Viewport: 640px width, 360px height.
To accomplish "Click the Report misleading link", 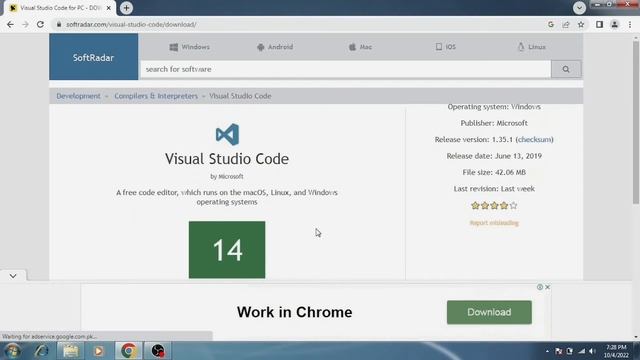I will pyautogui.click(x=494, y=223).
